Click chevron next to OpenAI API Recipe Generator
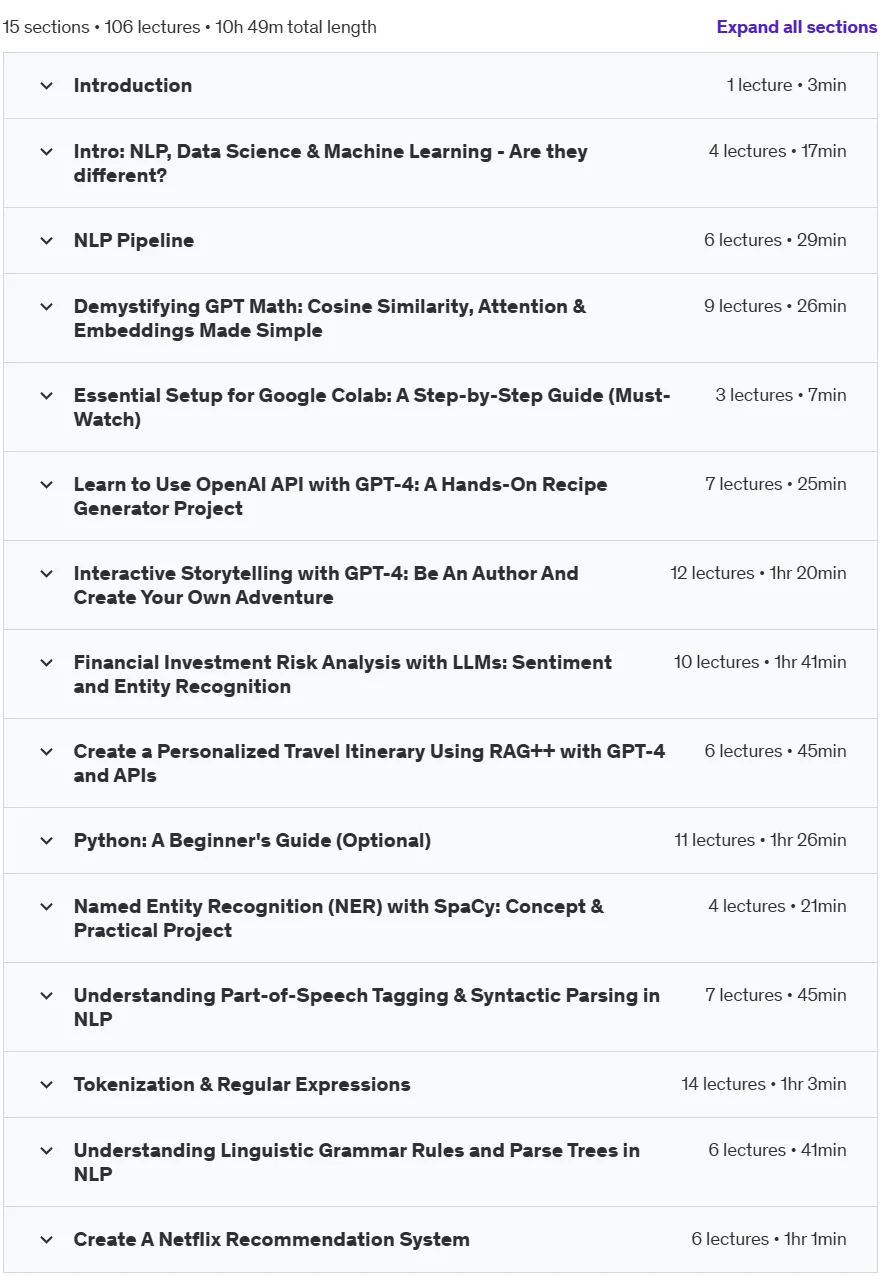This screenshot has height=1276, width=880. [x=46, y=485]
